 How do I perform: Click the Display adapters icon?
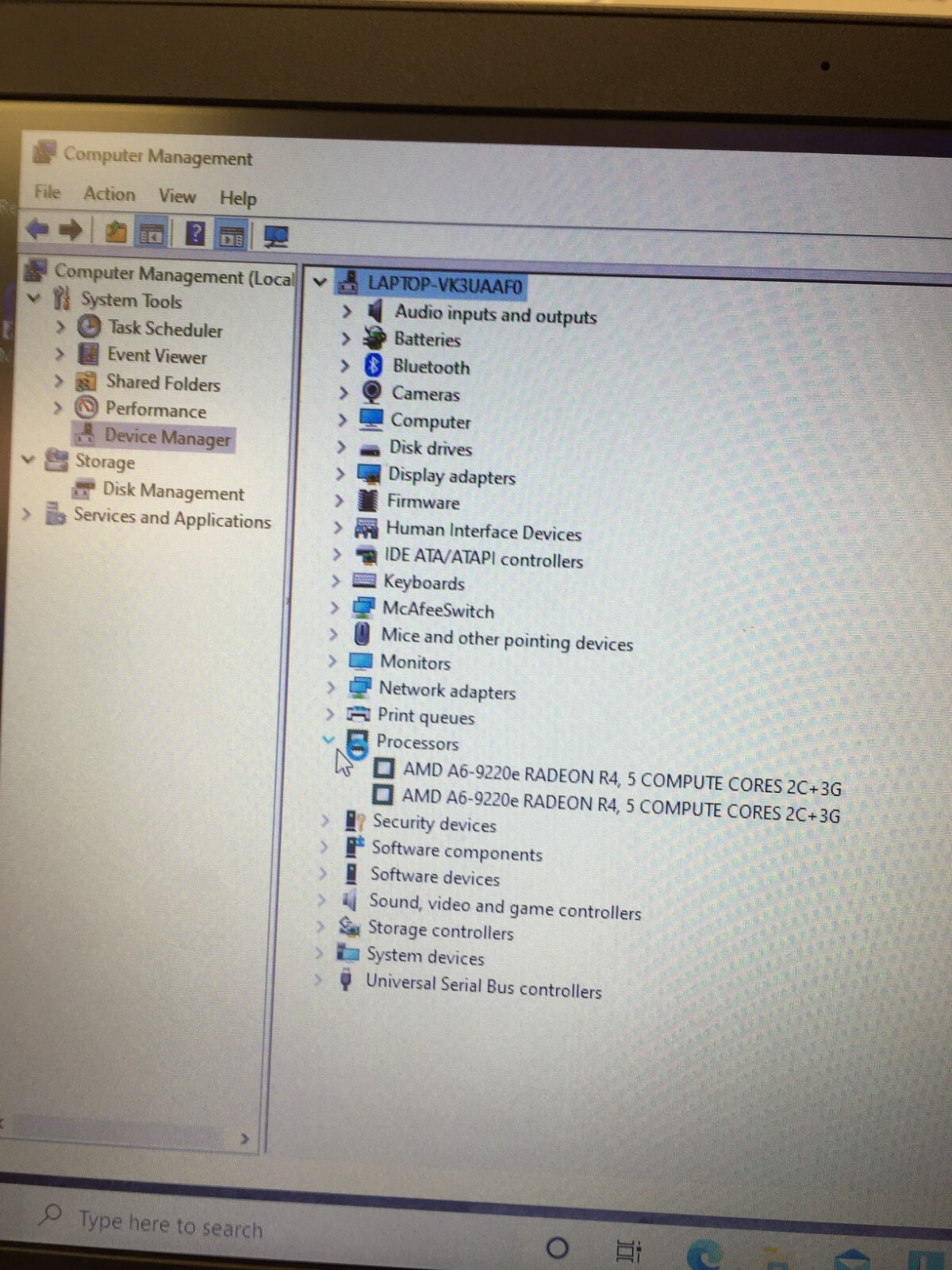pos(369,474)
